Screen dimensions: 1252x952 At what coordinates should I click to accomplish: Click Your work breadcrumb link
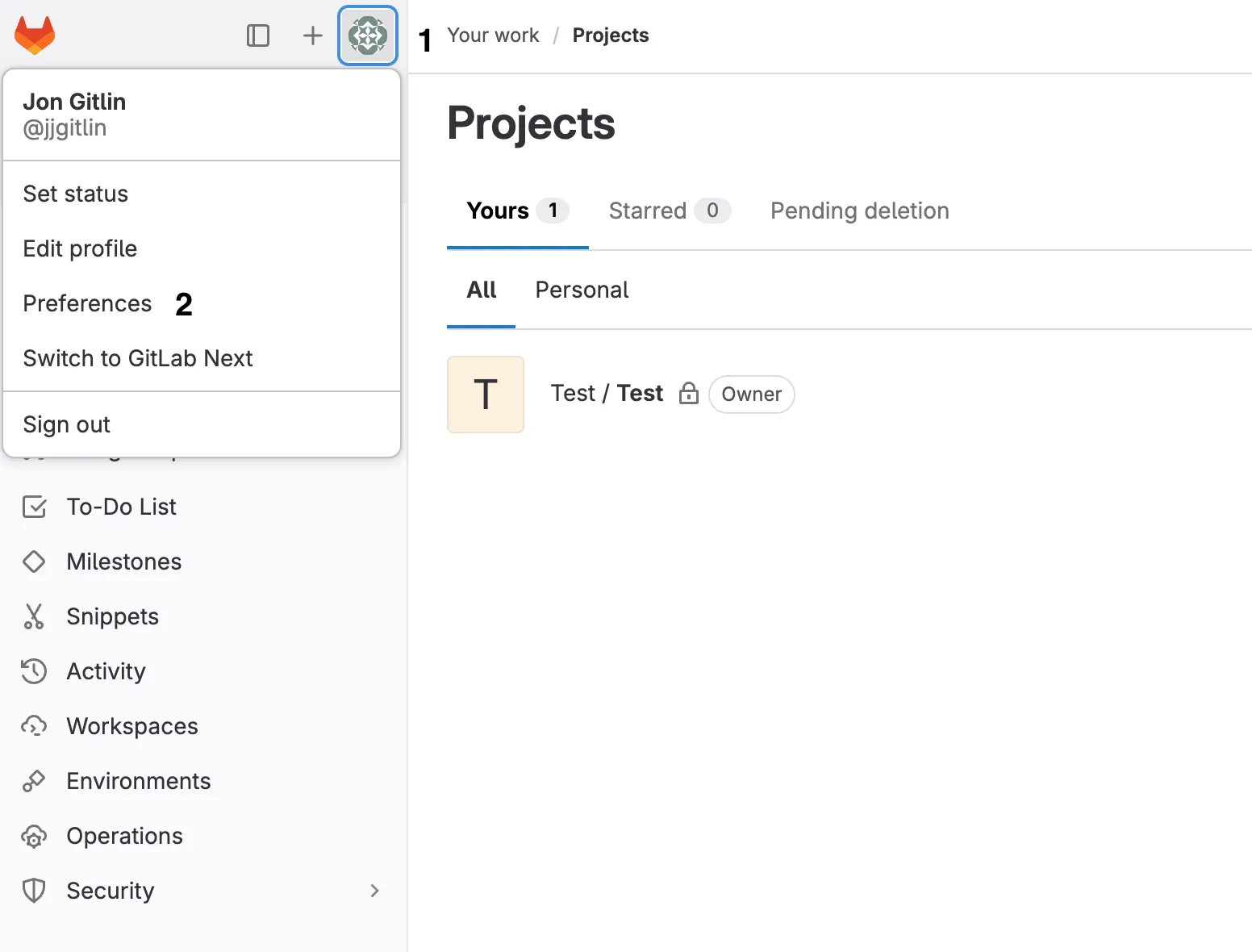[493, 35]
